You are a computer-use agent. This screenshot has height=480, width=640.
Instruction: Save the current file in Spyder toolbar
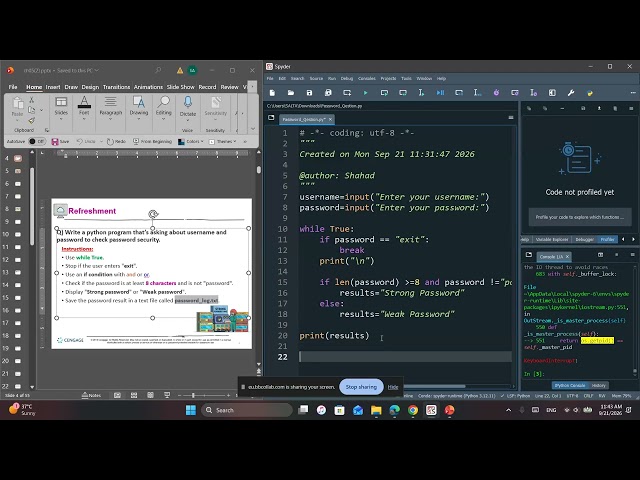click(309, 93)
